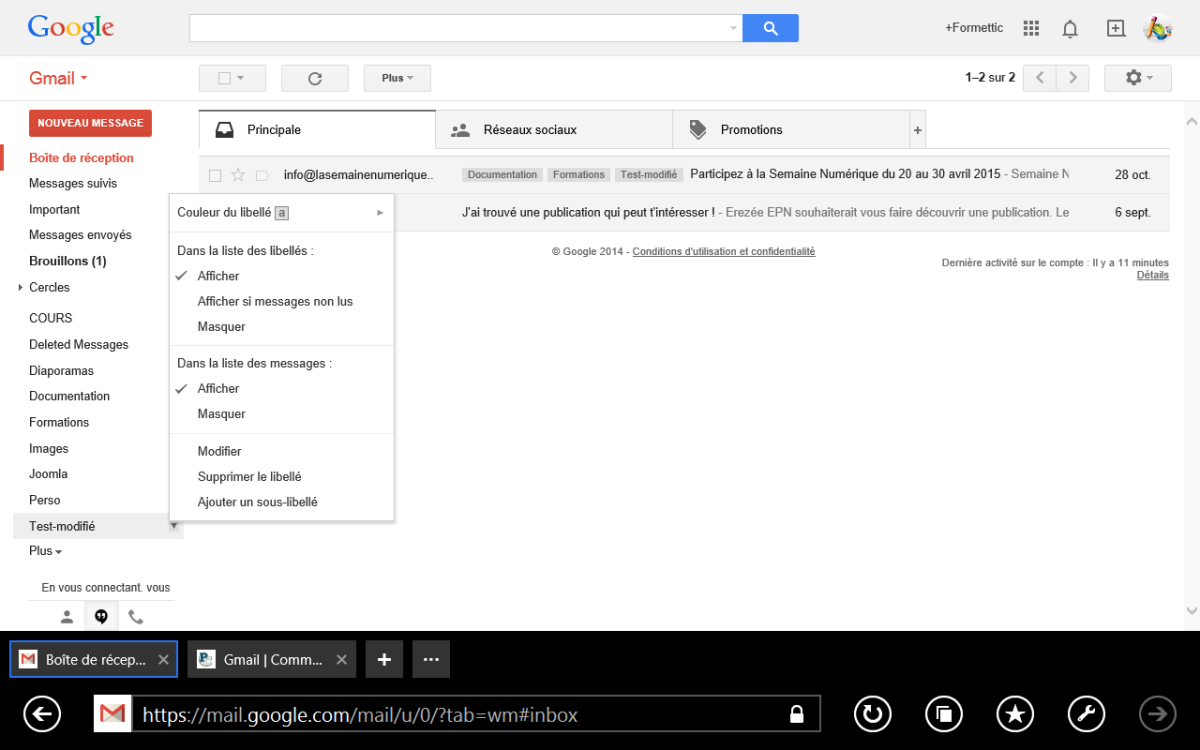Image resolution: width=1200 pixels, height=750 pixels.
Task: Open the Plus actions dropdown in toolbar
Action: point(397,78)
